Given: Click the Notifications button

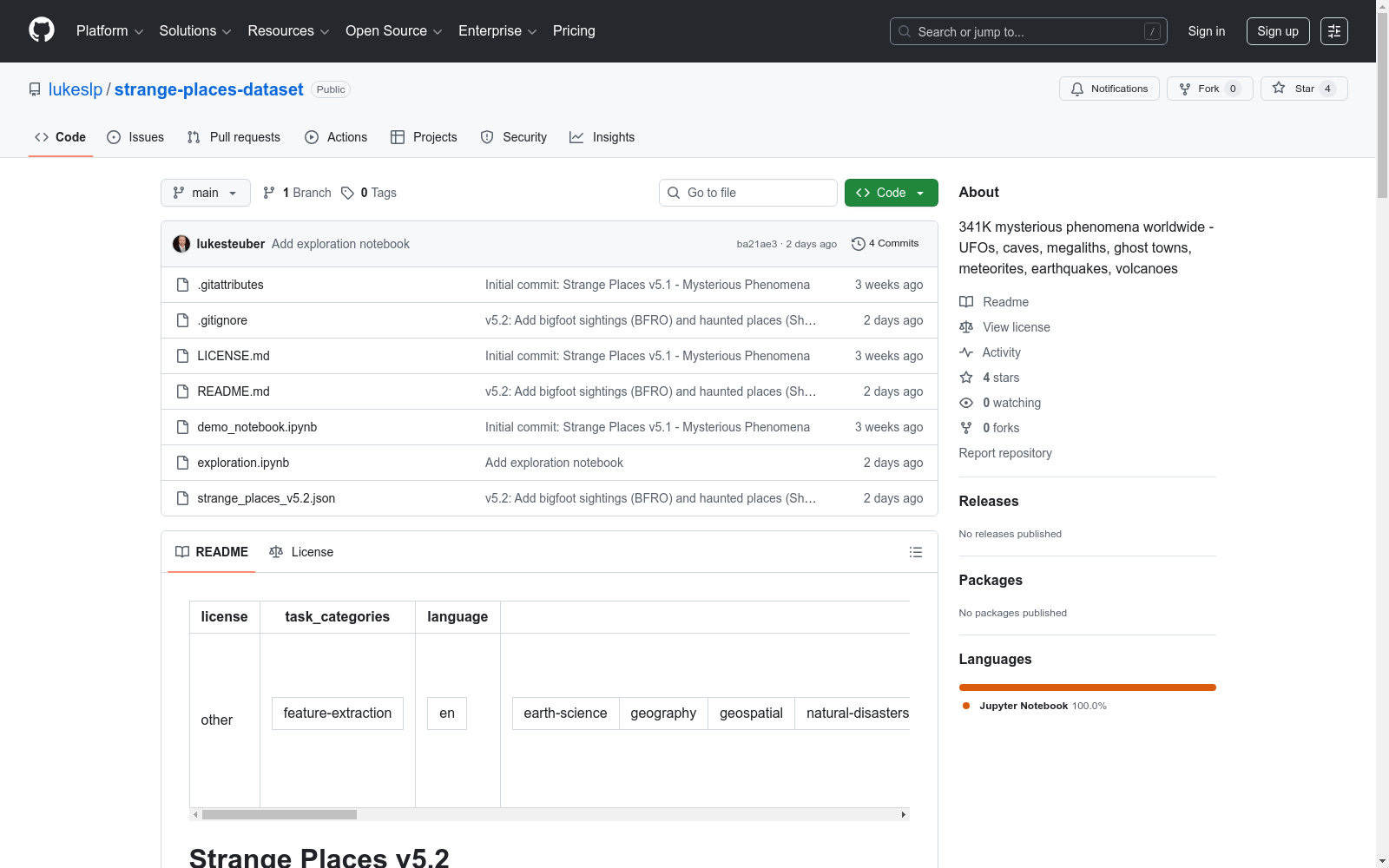Looking at the screenshot, I should pyautogui.click(x=1109, y=89).
